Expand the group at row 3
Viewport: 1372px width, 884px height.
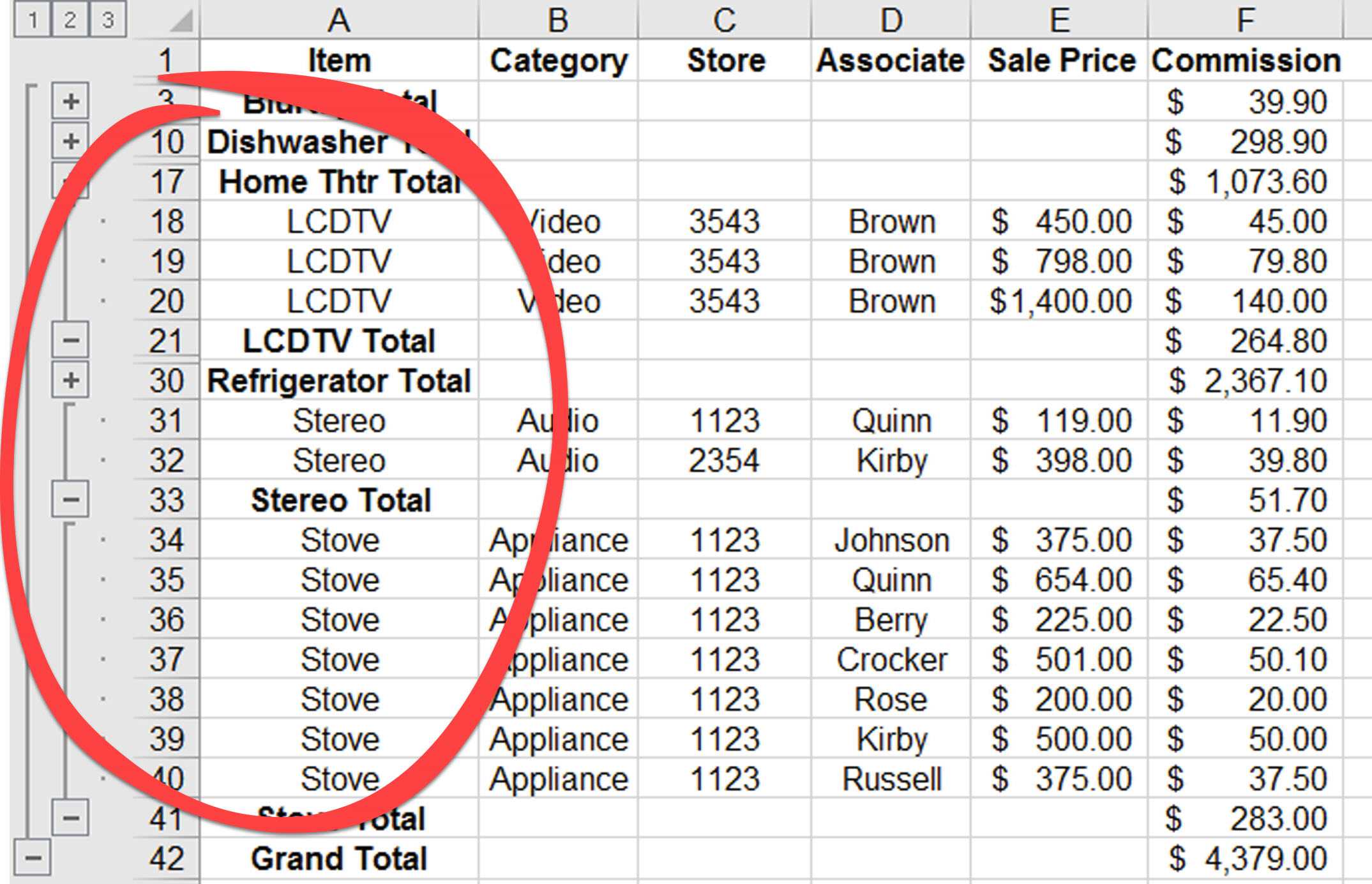[x=71, y=101]
